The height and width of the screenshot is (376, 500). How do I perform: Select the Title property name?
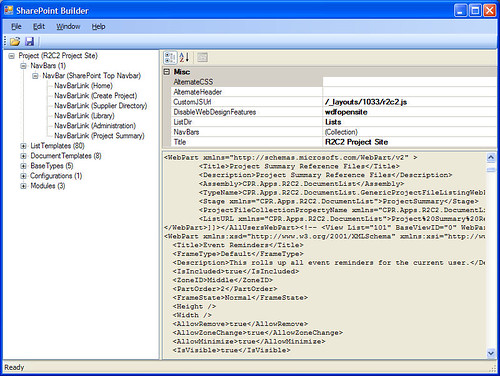[180, 142]
